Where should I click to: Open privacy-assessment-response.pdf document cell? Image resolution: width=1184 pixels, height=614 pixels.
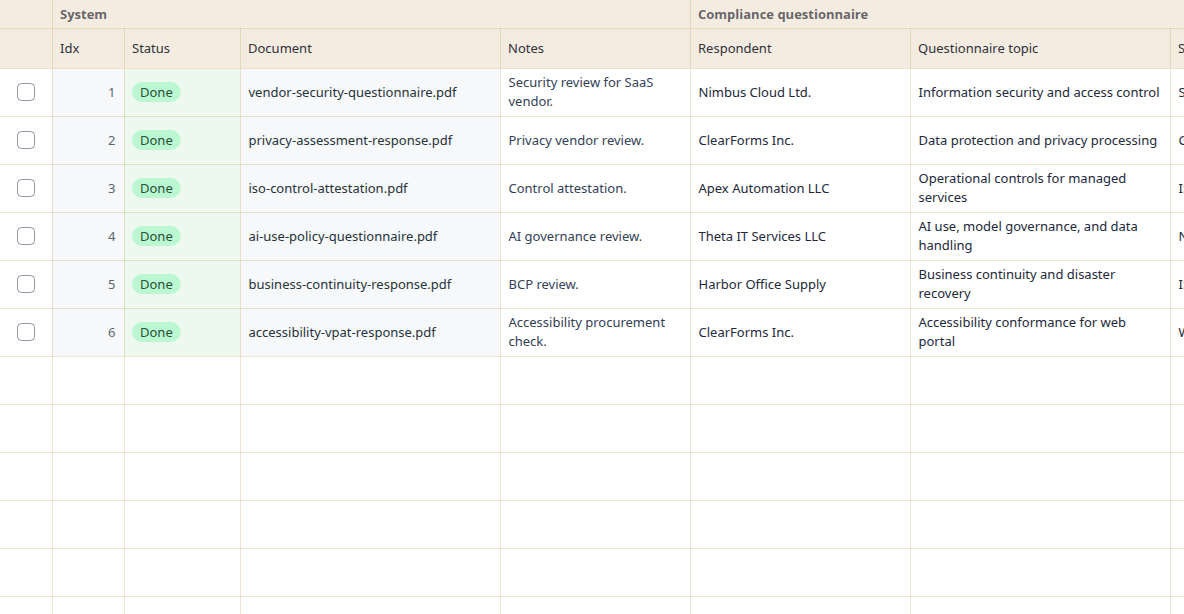pyautogui.click(x=370, y=140)
